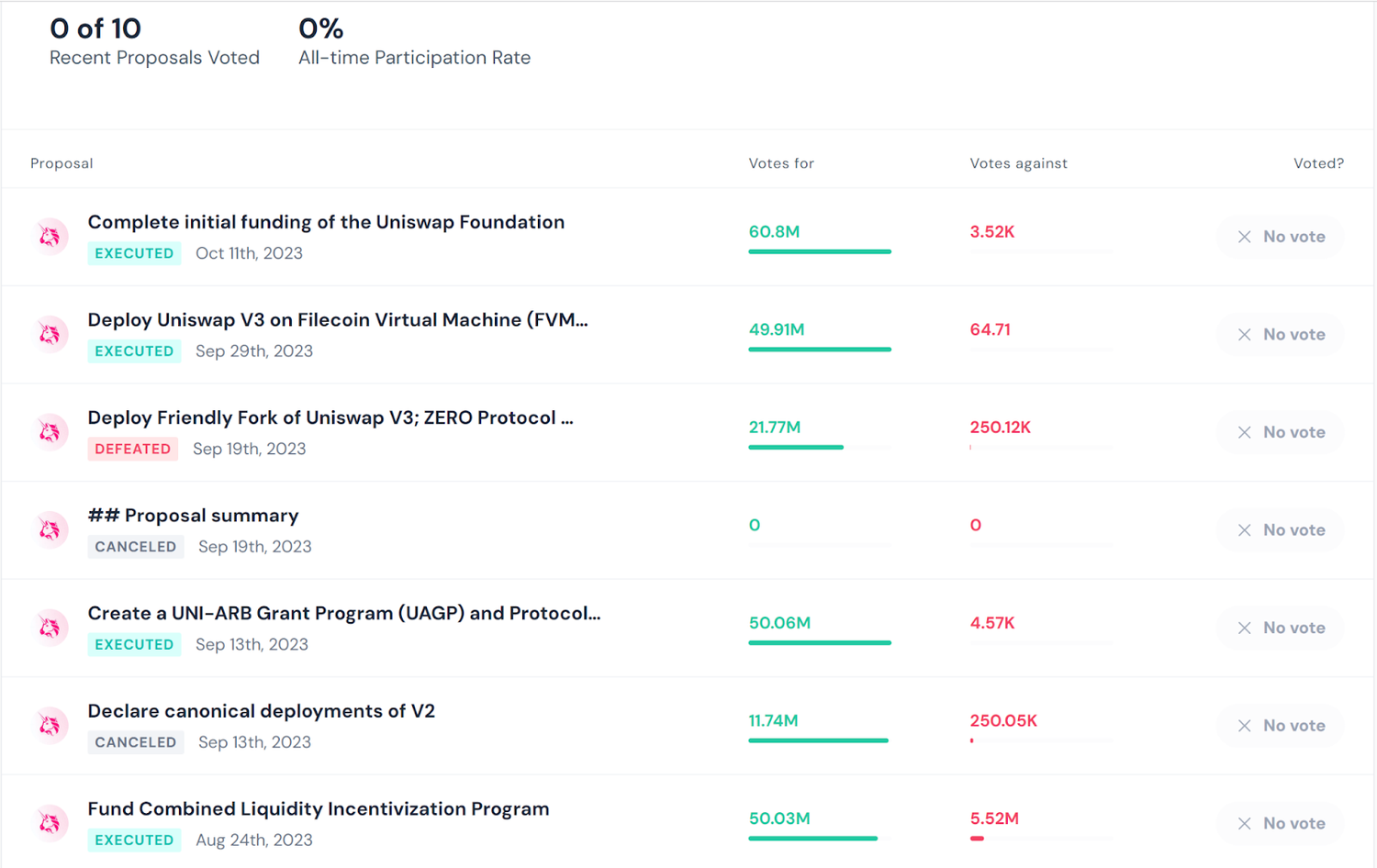Open 'Deploy Friendly Fork of Uniswap V3' proposal
Screen dimensions: 1377x868
pyautogui.click(x=330, y=417)
